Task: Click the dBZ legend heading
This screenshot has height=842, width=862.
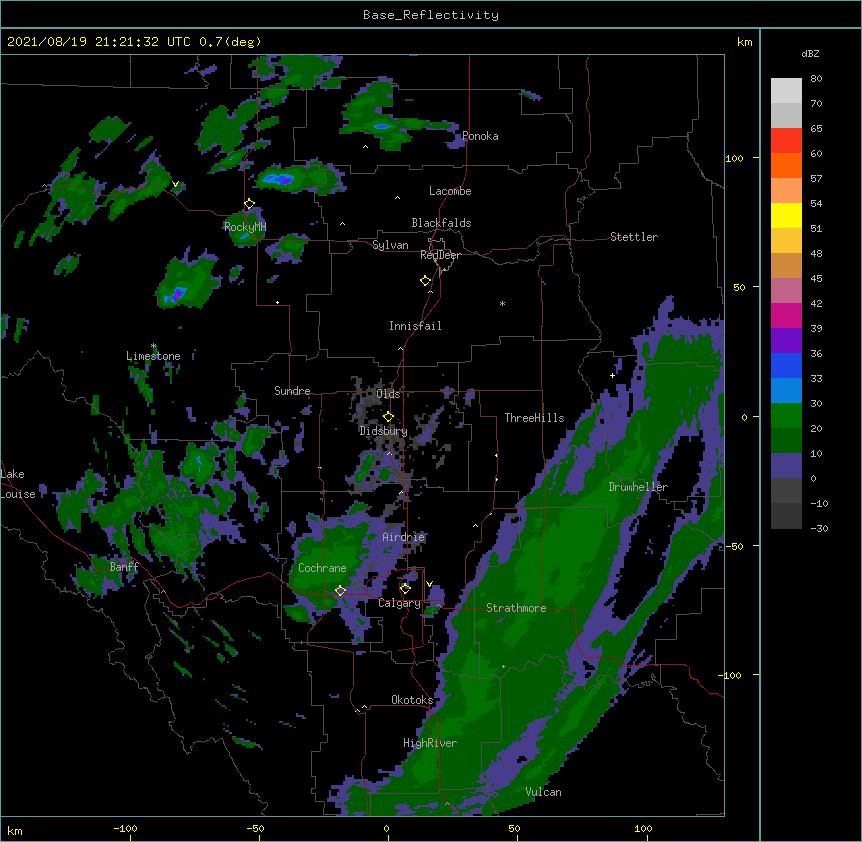Action: [810, 54]
